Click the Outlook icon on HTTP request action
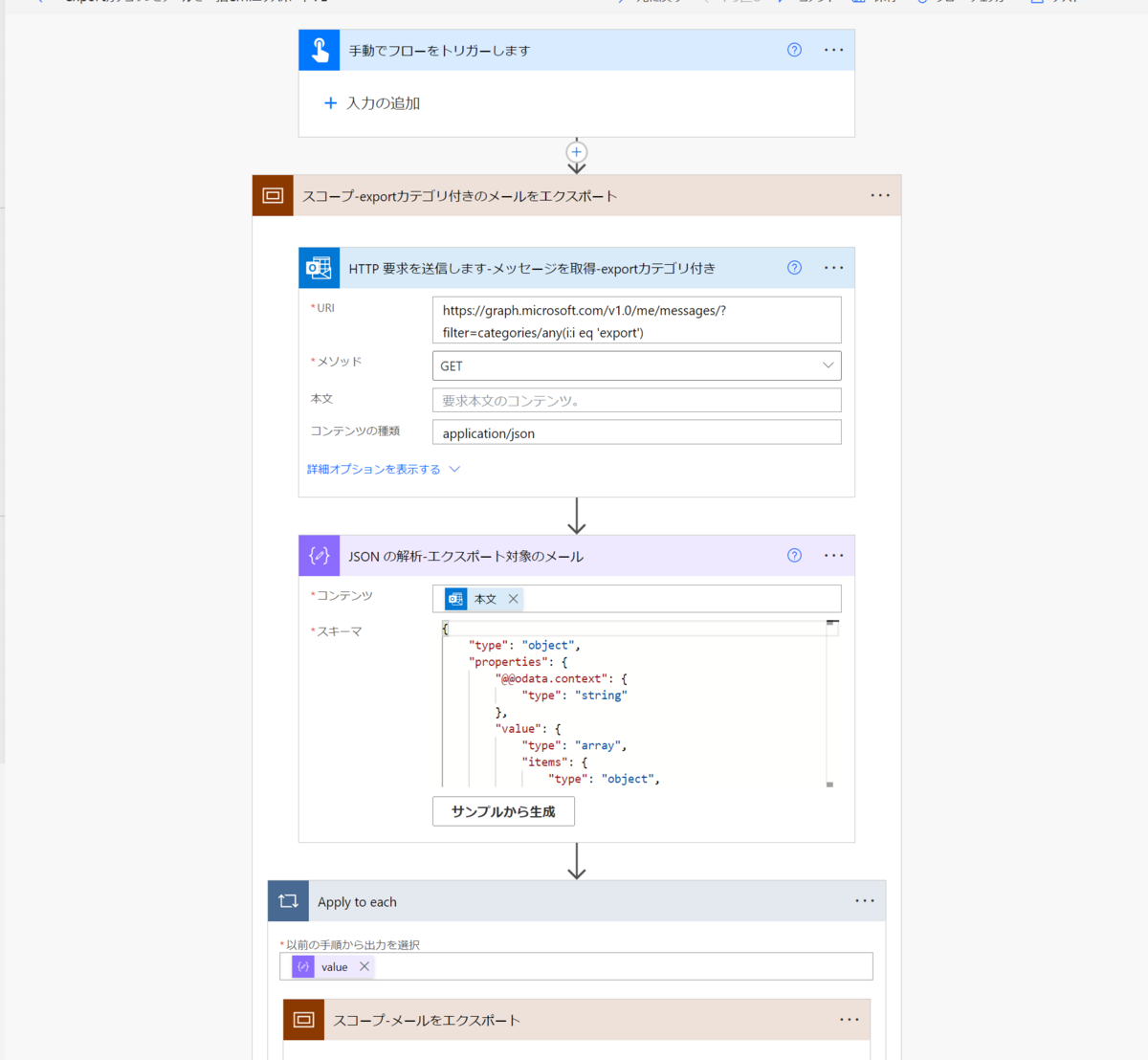Image resolution: width=1148 pixels, height=1060 pixels. 320,268
